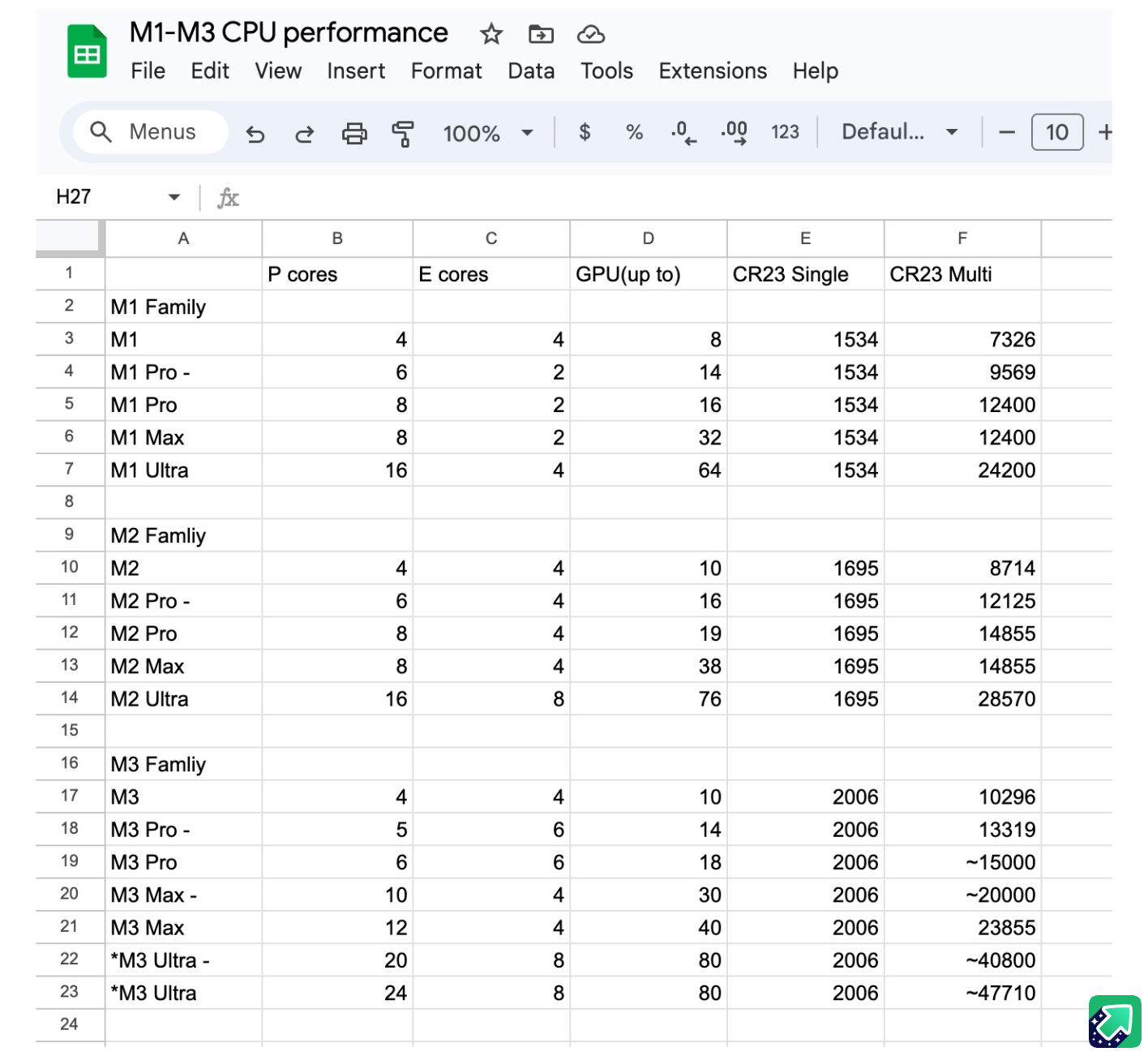1148x1056 pixels.
Task: Click the move-to-folder icon
Action: pos(541,34)
